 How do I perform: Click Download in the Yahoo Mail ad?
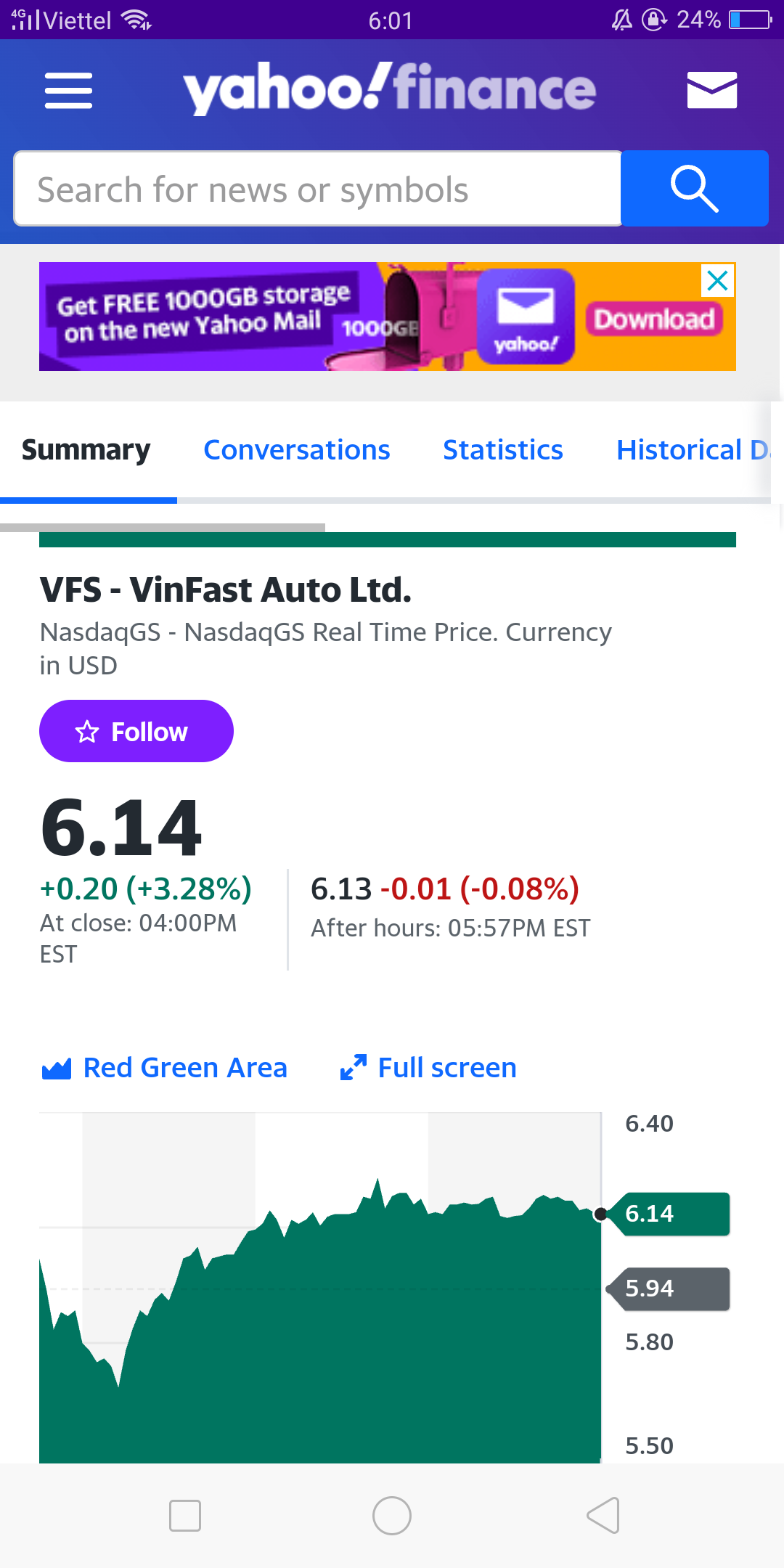pyautogui.click(x=654, y=319)
